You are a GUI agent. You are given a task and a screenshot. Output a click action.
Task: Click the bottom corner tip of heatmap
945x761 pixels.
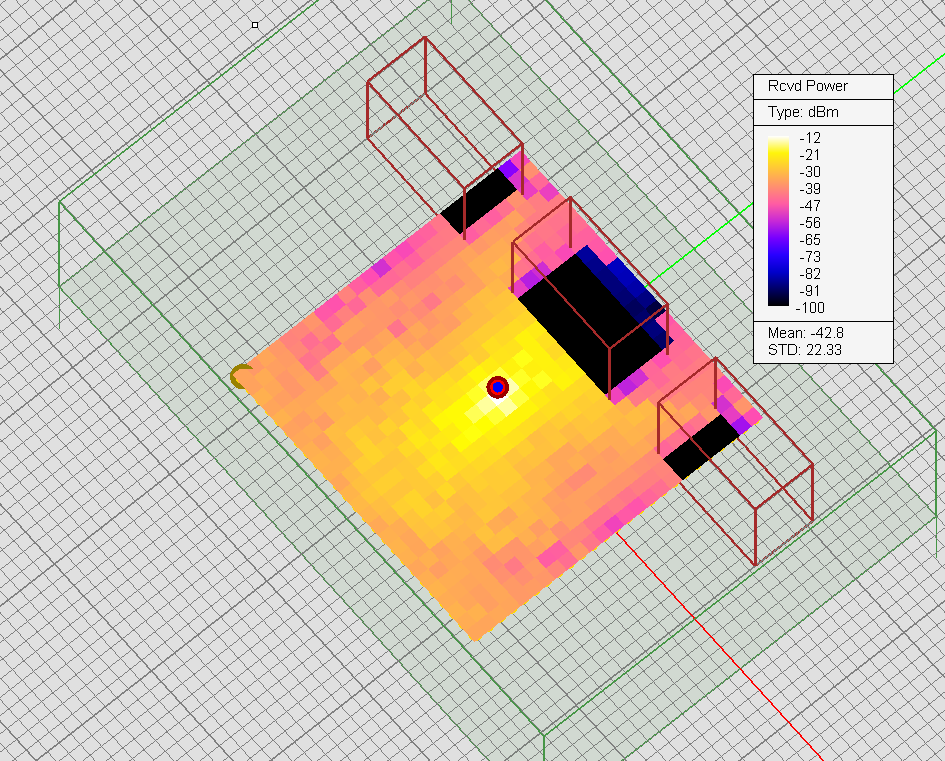click(476, 638)
